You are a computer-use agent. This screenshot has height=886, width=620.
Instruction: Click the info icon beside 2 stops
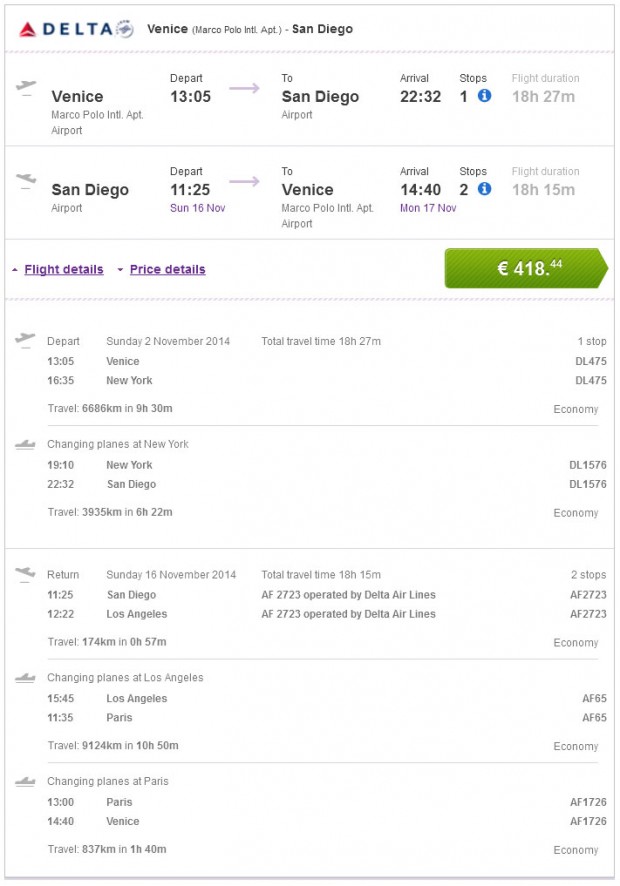pos(486,189)
